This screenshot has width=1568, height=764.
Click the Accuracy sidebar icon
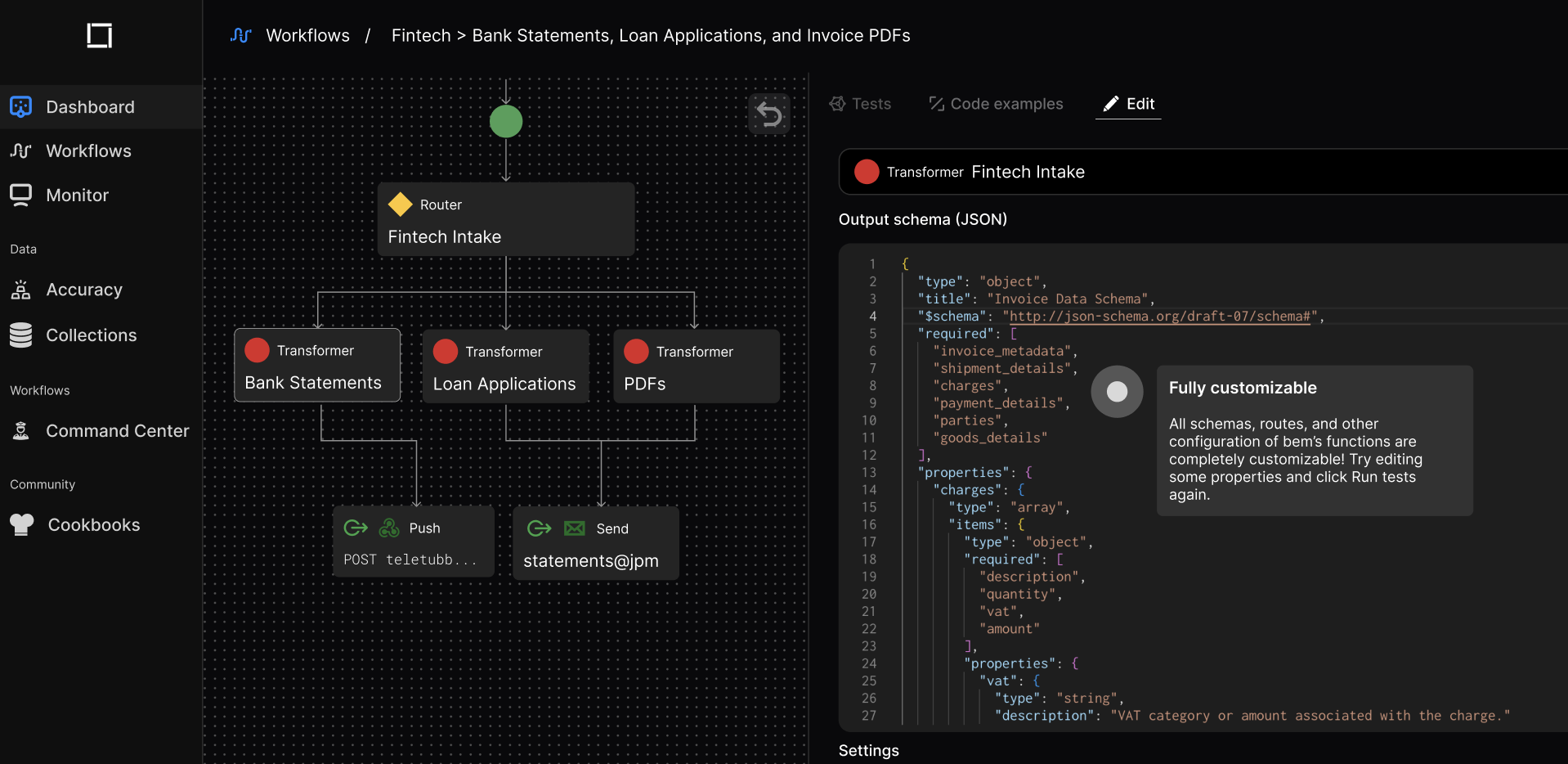click(x=21, y=290)
